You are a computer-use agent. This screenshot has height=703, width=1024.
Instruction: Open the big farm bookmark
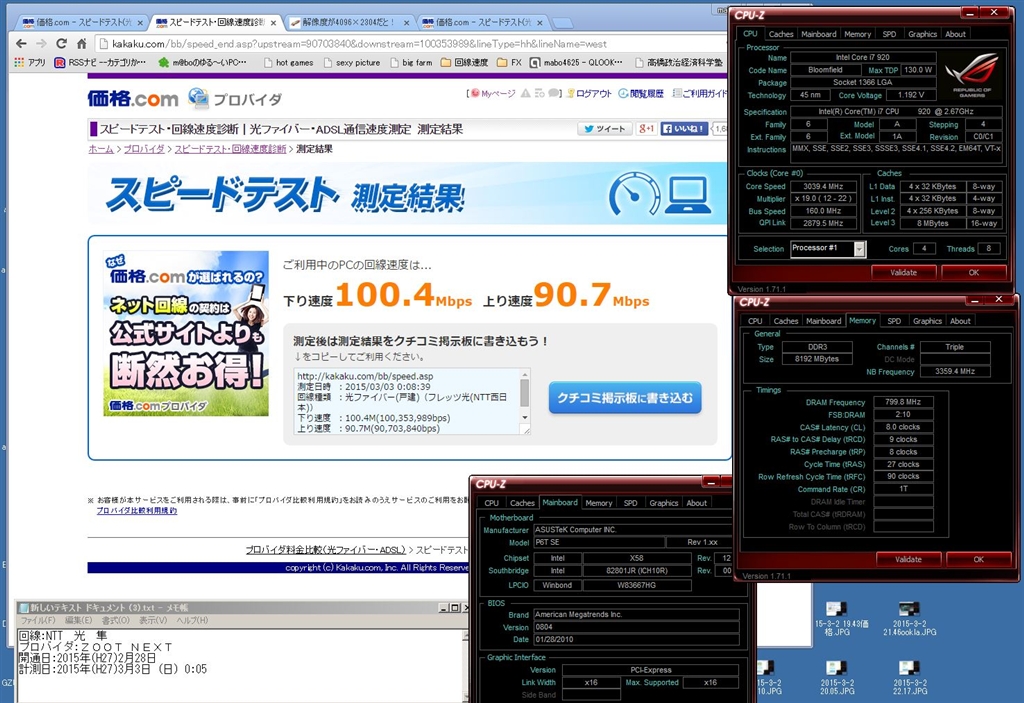point(411,63)
